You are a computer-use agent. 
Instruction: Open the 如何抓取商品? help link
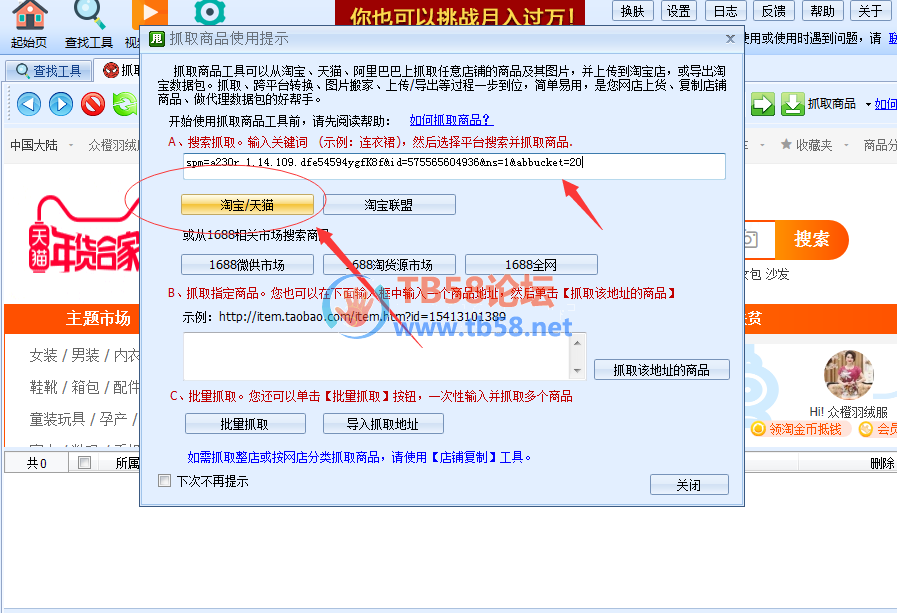(x=451, y=120)
